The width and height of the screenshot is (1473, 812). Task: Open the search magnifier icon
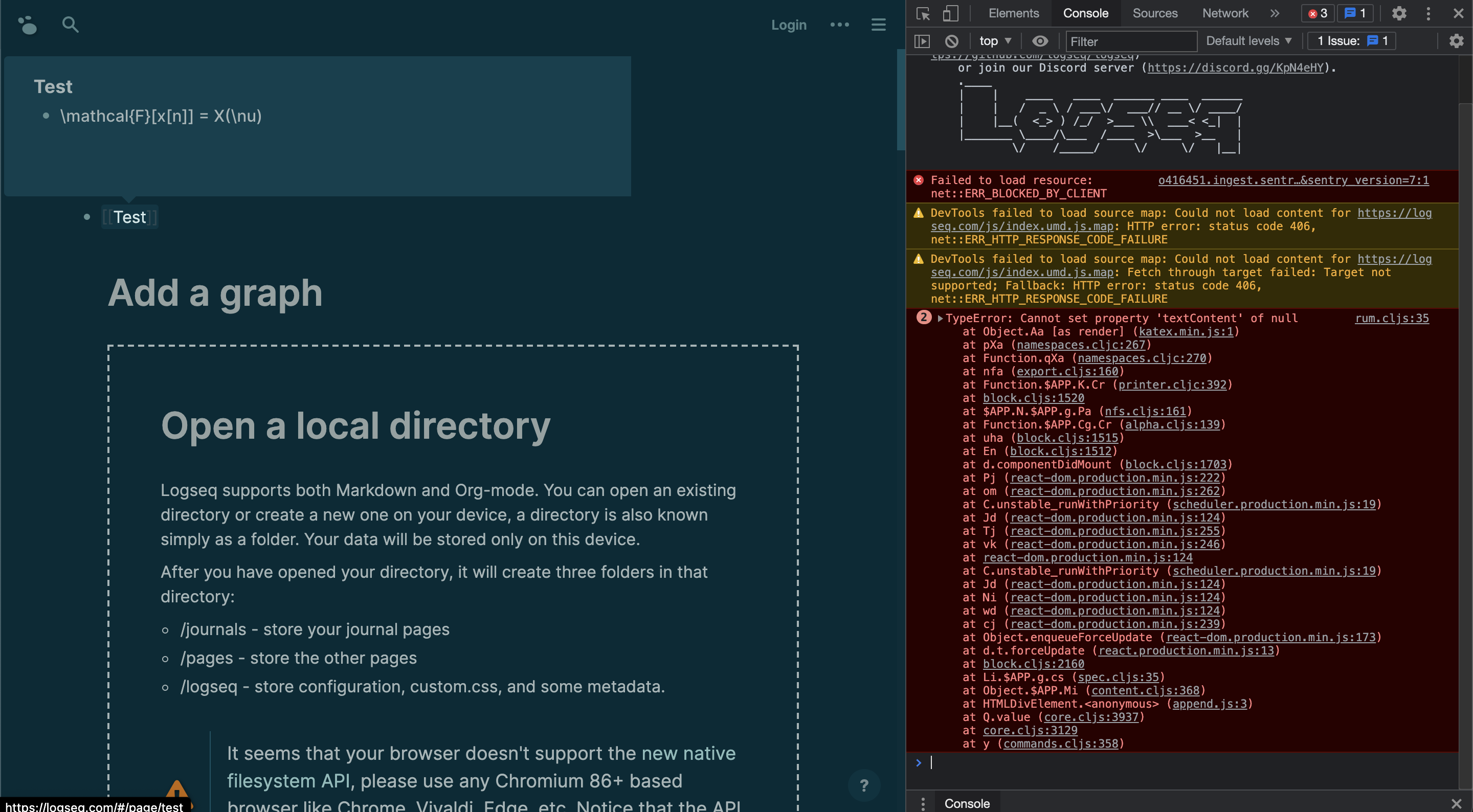[x=70, y=25]
